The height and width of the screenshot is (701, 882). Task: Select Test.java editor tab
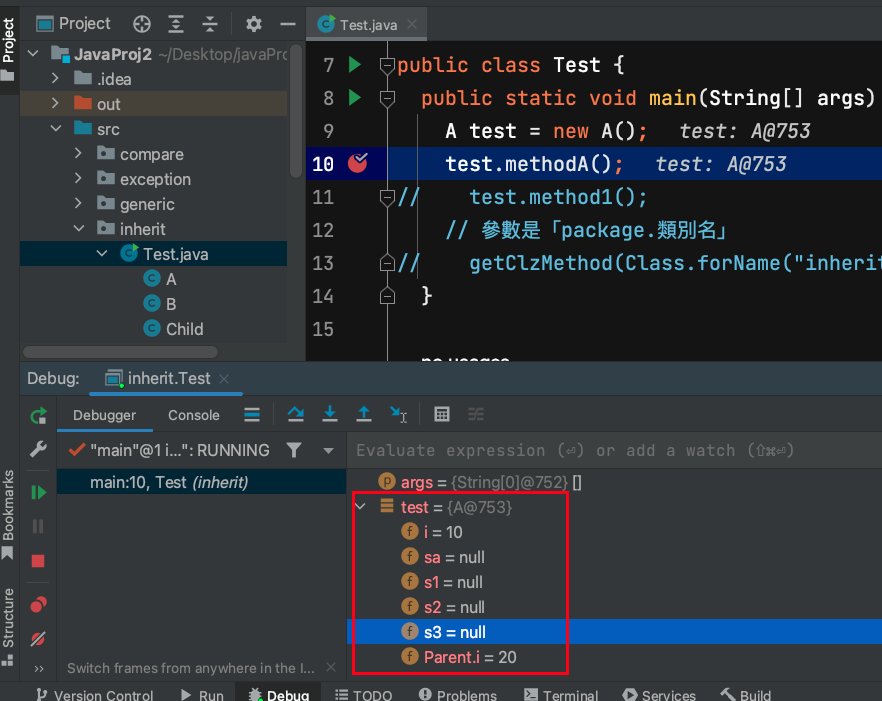tap(368, 25)
